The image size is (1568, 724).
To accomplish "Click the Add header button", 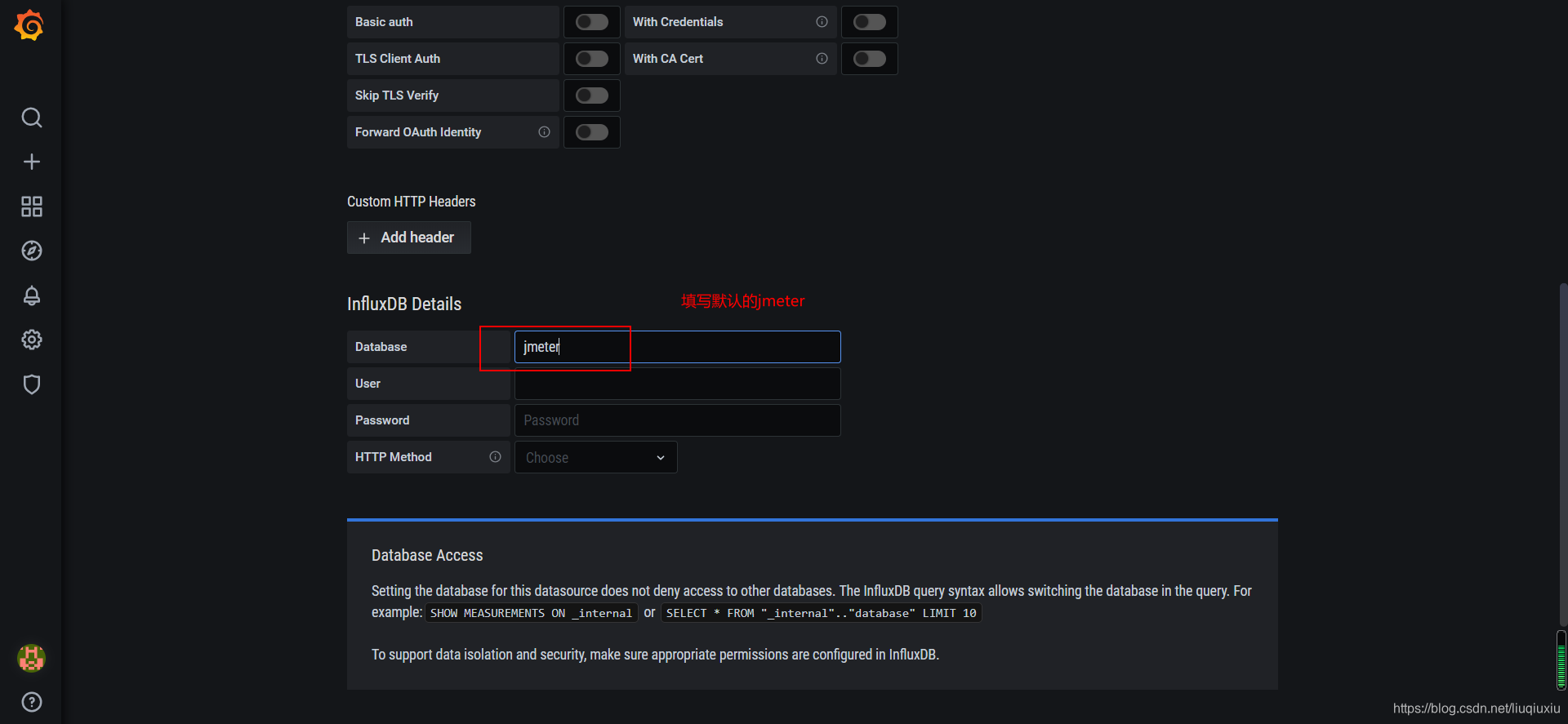I will pyautogui.click(x=409, y=238).
